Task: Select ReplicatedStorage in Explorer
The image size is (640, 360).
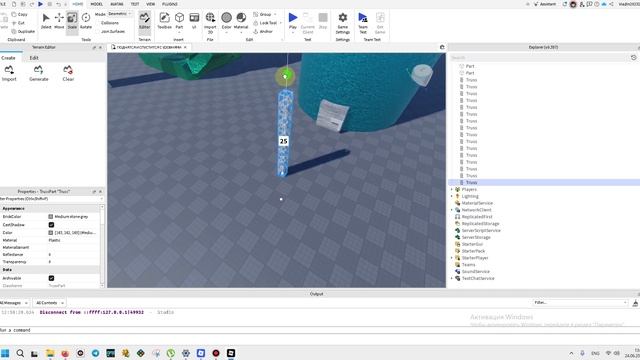Action: [480, 224]
